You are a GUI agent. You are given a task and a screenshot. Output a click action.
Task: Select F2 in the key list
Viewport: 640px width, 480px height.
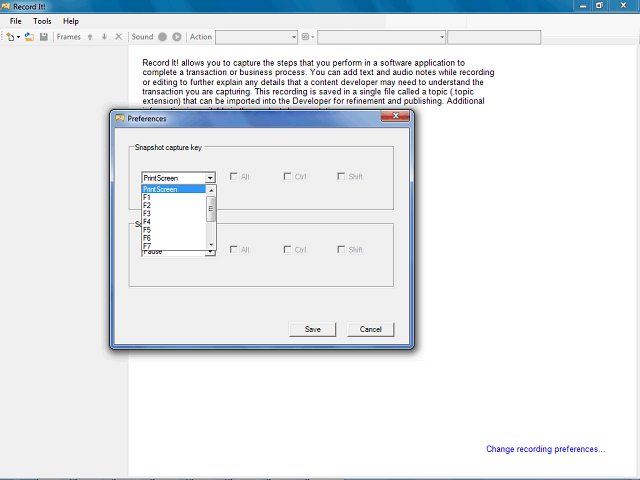tap(173, 205)
